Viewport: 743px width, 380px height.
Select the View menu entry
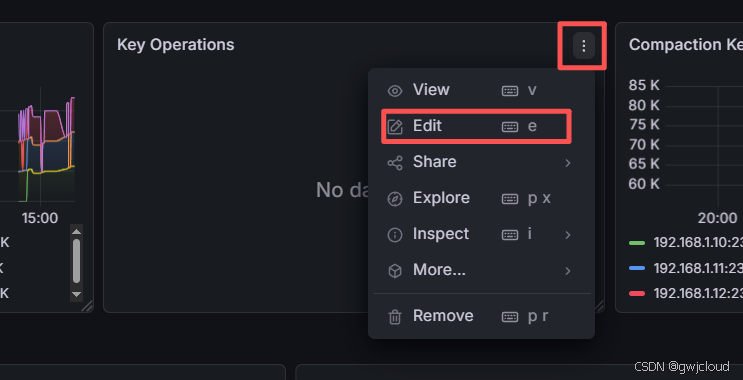(x=481, y=90)
